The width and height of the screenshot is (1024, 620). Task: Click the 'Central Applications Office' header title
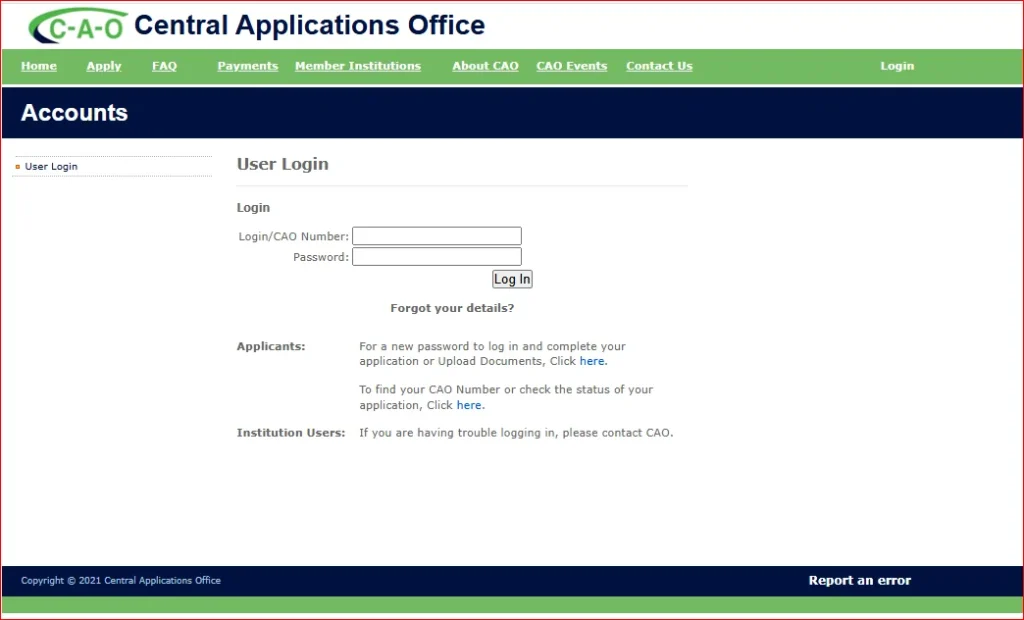click(310, 25)
